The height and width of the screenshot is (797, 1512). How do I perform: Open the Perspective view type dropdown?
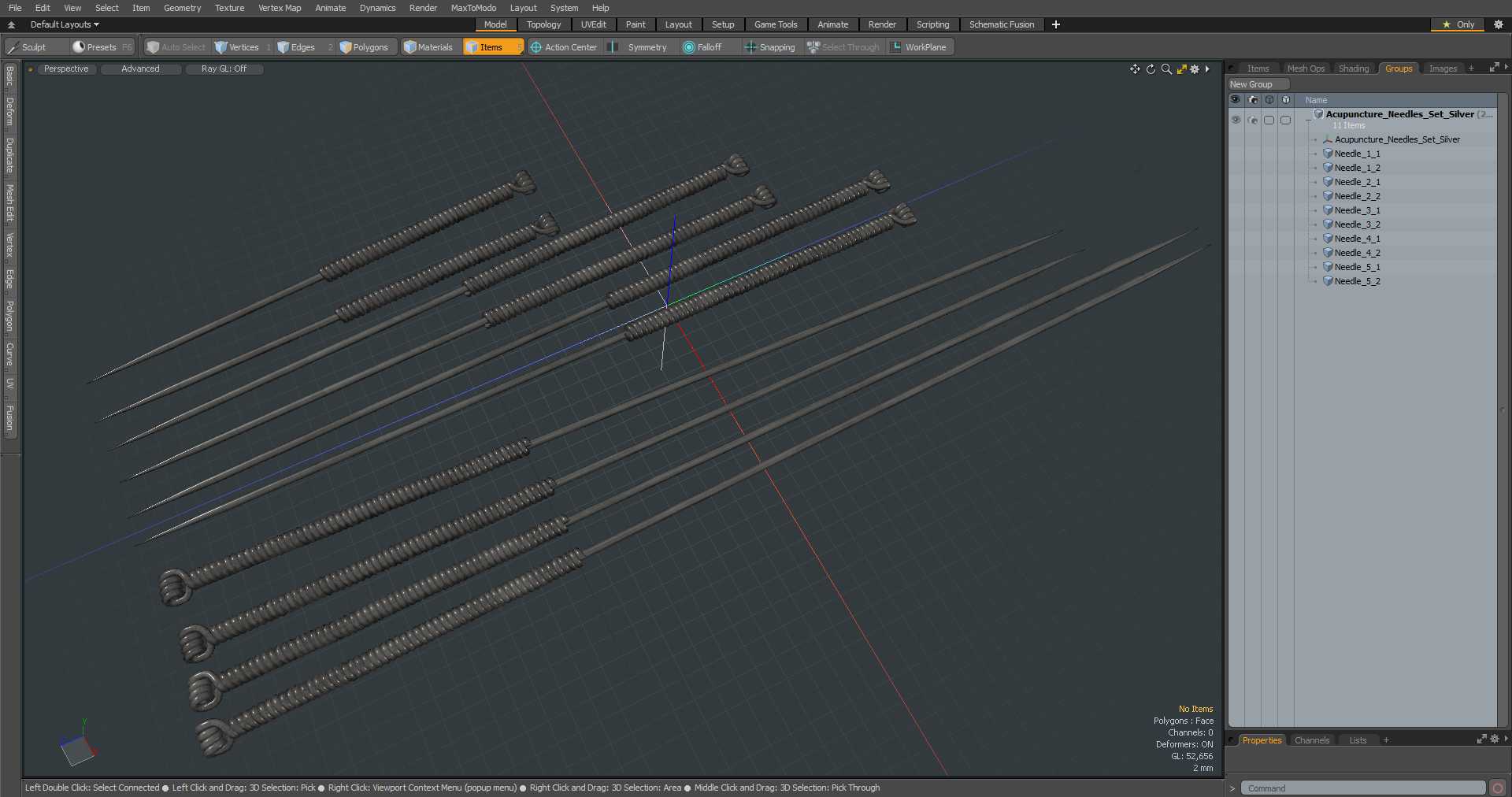[x=66, y=69]
